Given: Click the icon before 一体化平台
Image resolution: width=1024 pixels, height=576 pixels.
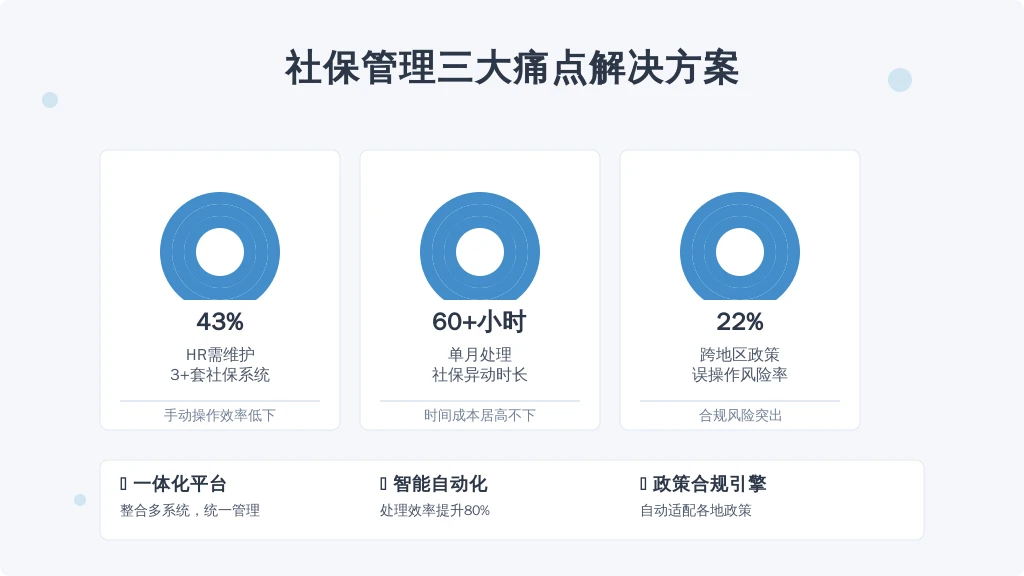Looking at the screenshot, I should [x=123, y=484].
